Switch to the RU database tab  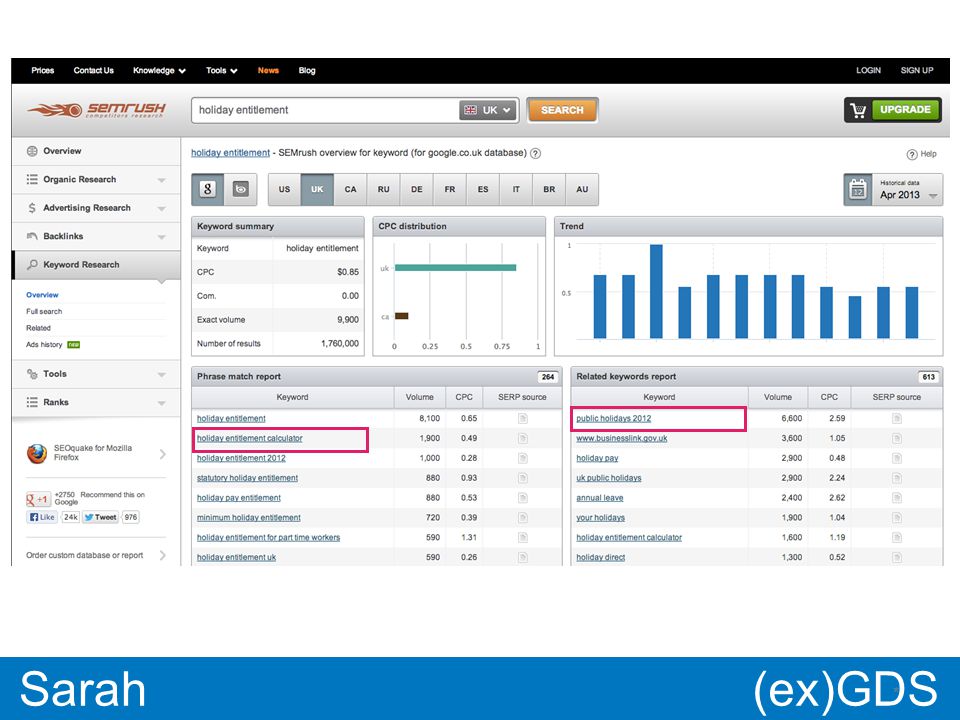coord(383,189)
